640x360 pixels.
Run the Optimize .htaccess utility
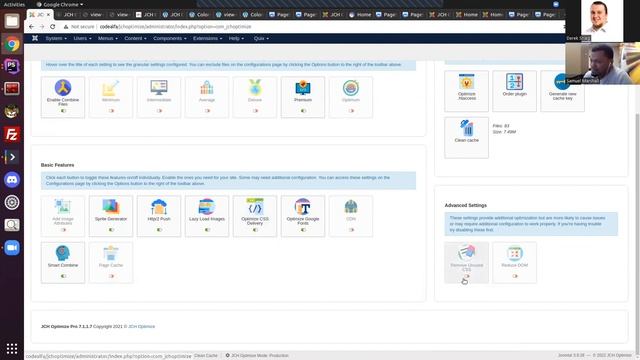(467, 82)
